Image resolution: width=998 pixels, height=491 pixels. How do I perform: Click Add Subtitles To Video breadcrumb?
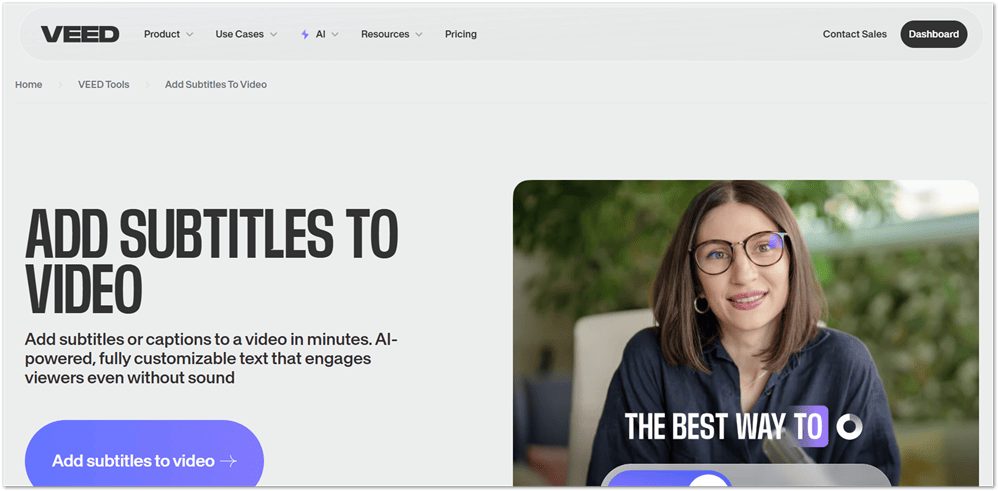coord(216,84)
